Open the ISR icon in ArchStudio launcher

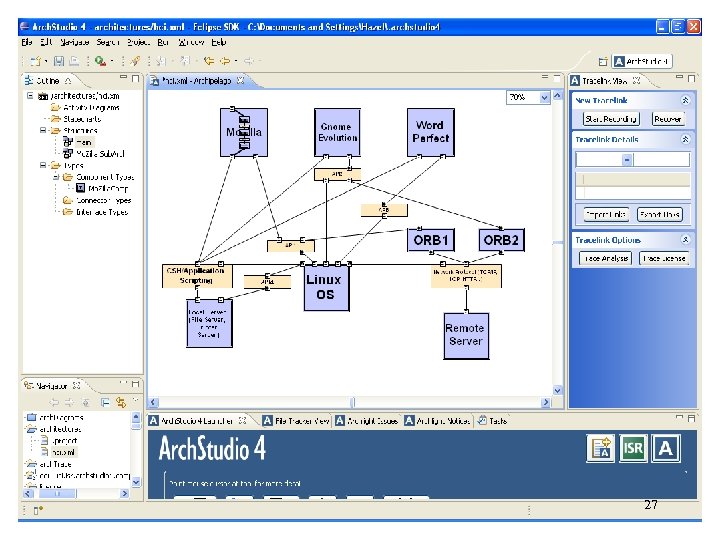click(633, 448)
